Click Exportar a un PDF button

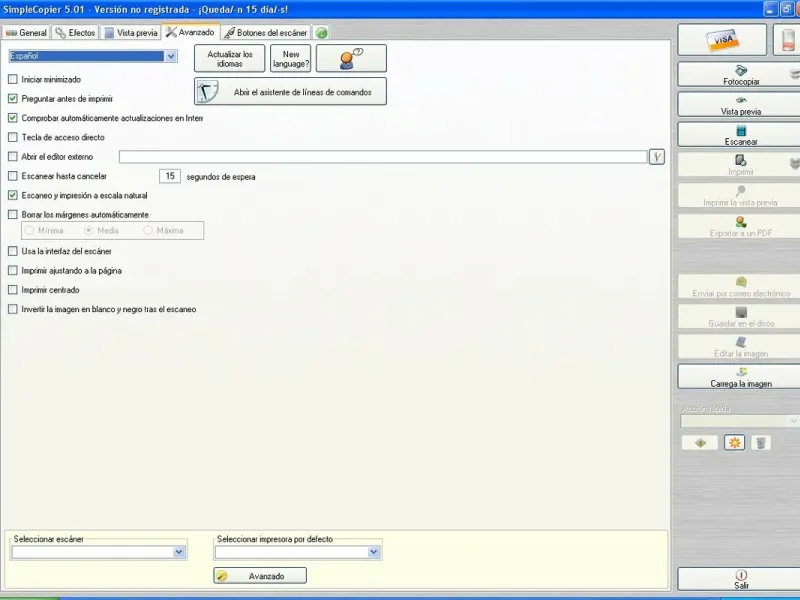coord(741,226)
